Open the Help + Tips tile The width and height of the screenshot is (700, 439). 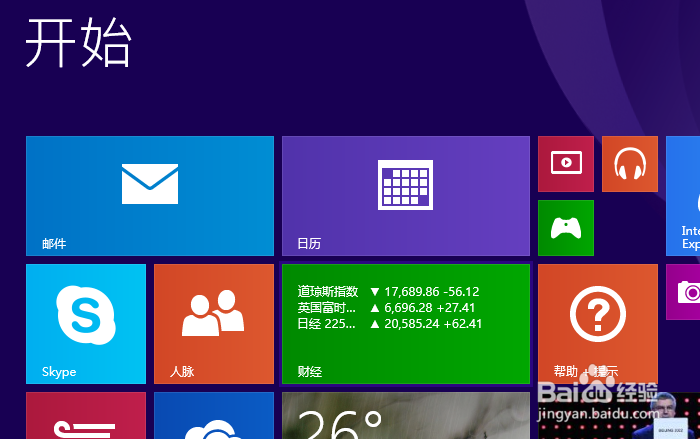tap(598, 324)
